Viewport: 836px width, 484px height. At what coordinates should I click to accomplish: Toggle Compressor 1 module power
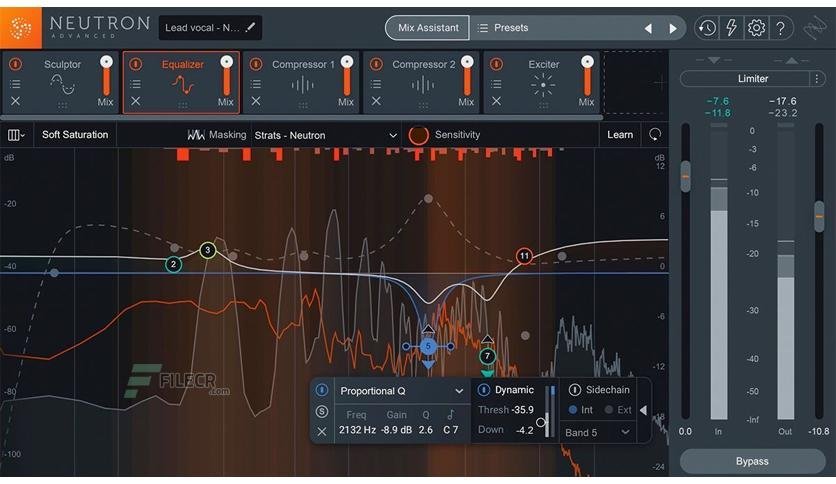click(256, 64)
